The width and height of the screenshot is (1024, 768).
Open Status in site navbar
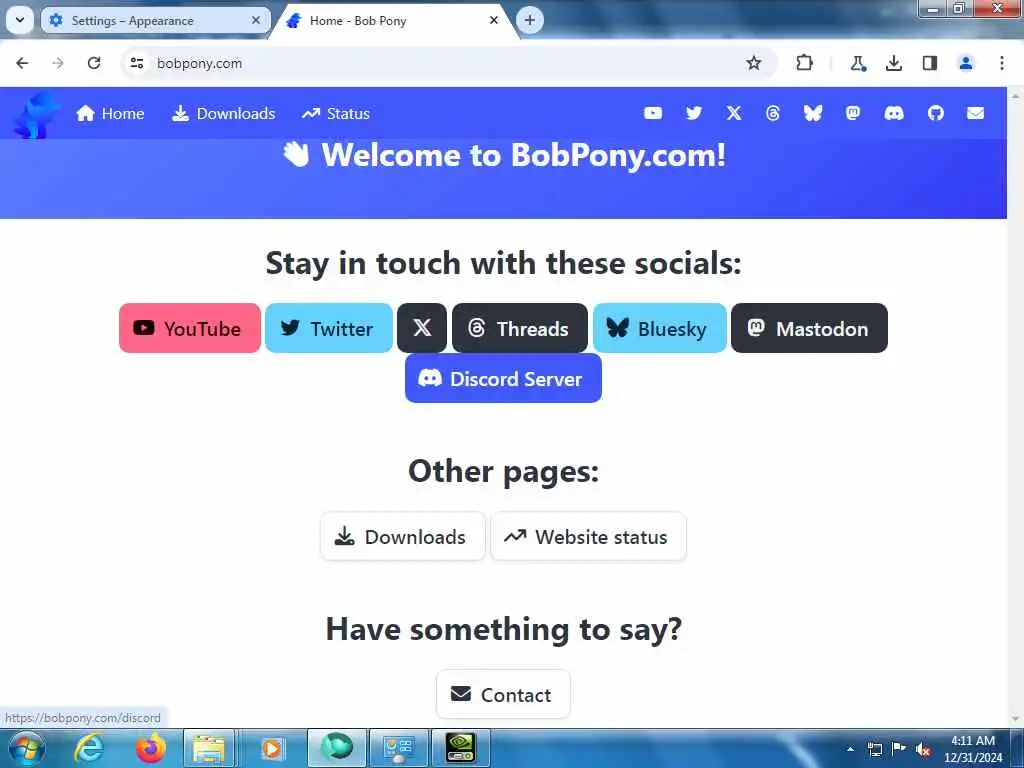(336, 114)
